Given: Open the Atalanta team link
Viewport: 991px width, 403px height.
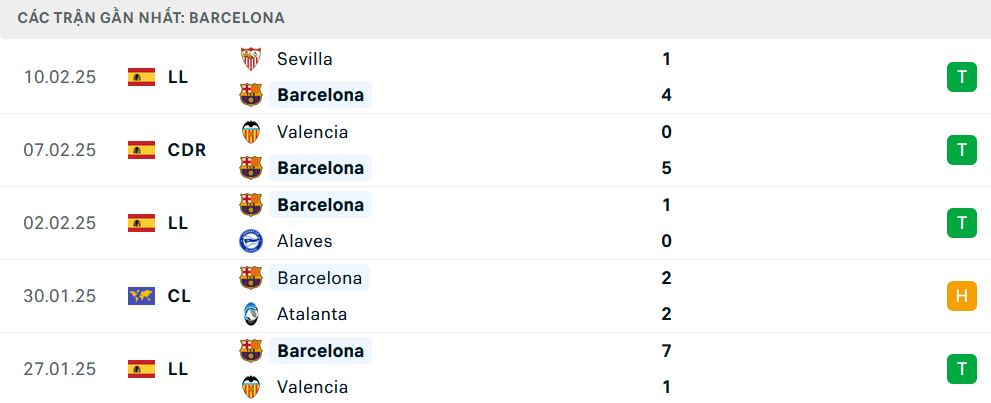Looking at the screenshot, I should [x=312, y=314].
